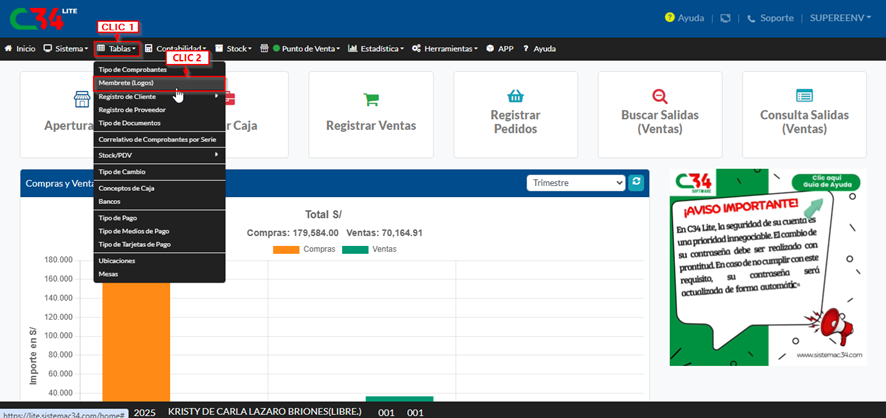Click the green shopping cart Registrar Ventas icon
The height and width of the screenshot is (418, 886).
click(x=371, y=99)
